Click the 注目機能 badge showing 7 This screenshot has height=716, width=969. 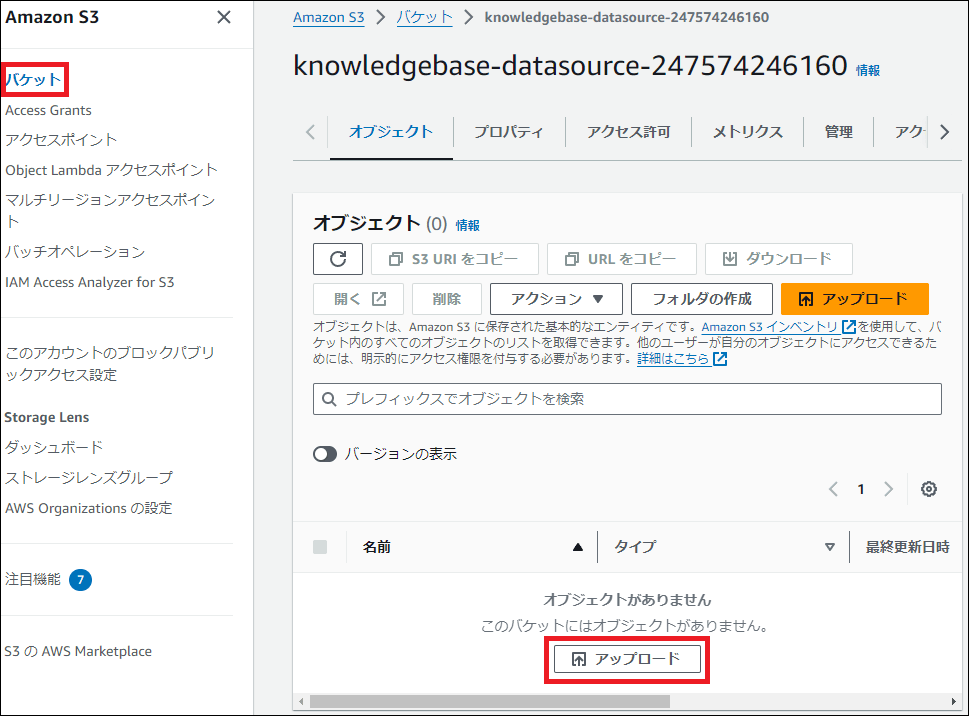click(80, 579)
